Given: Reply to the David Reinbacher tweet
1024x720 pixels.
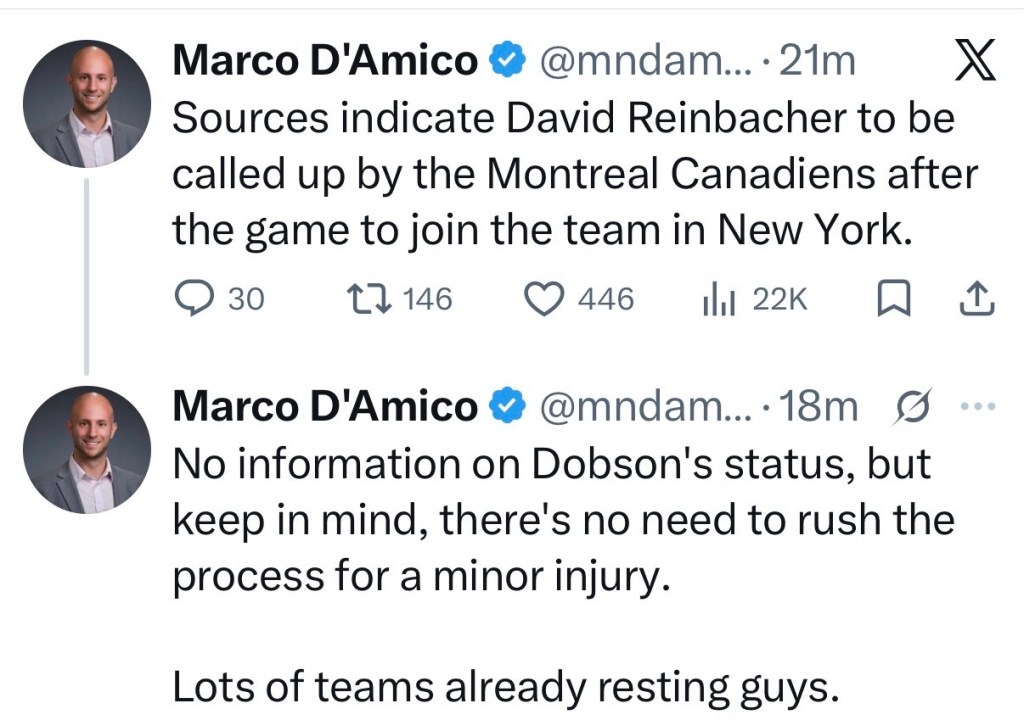Looking at the screenshot, I should (x=190, y=299).
